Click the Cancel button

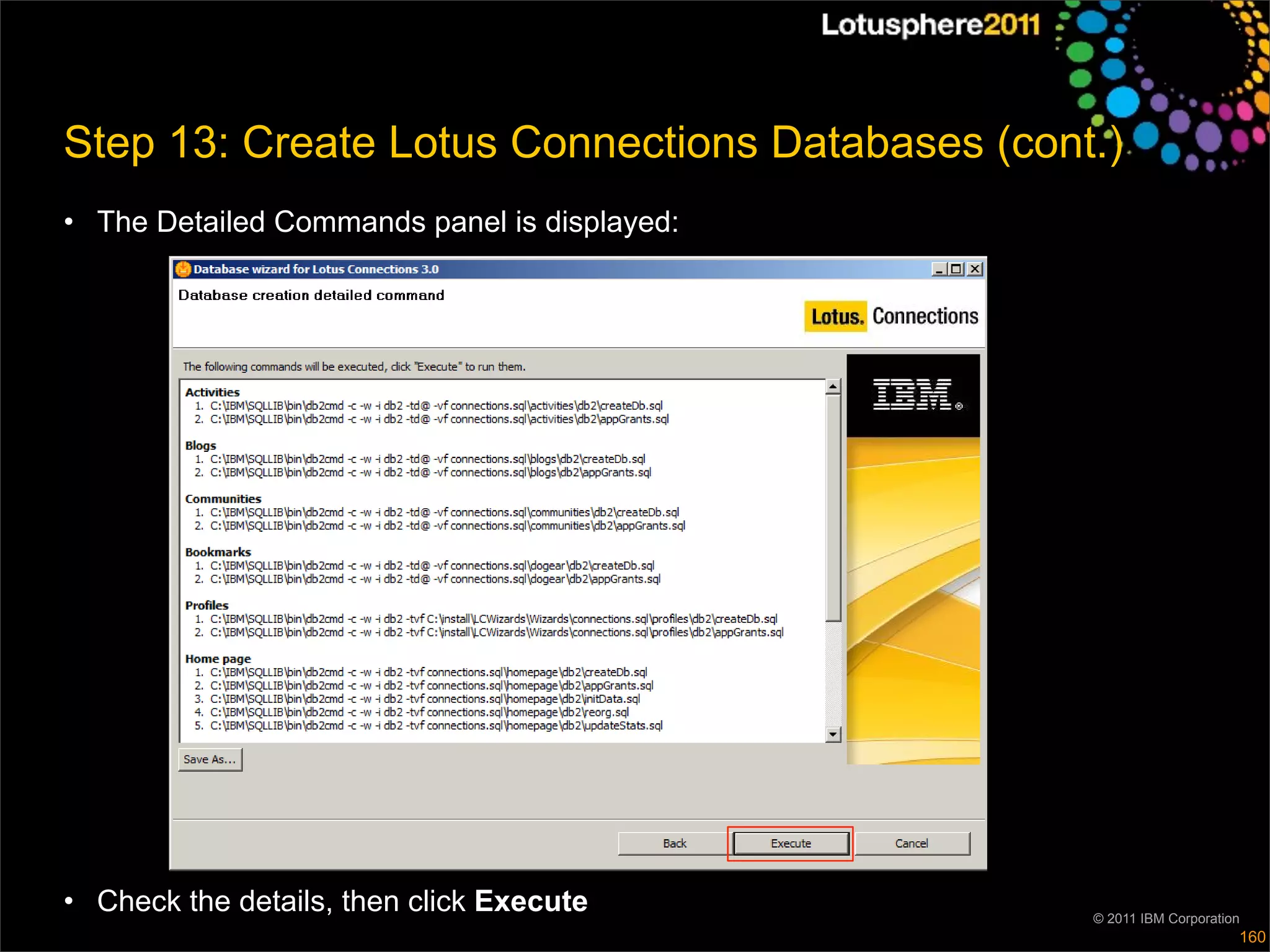912,844
